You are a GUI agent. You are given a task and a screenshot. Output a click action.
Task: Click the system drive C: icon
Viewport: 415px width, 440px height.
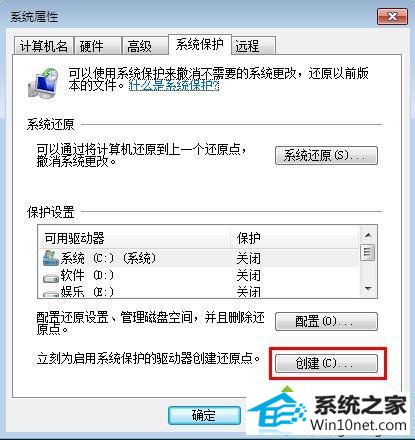pyautogui.click(x=51, y=258)
